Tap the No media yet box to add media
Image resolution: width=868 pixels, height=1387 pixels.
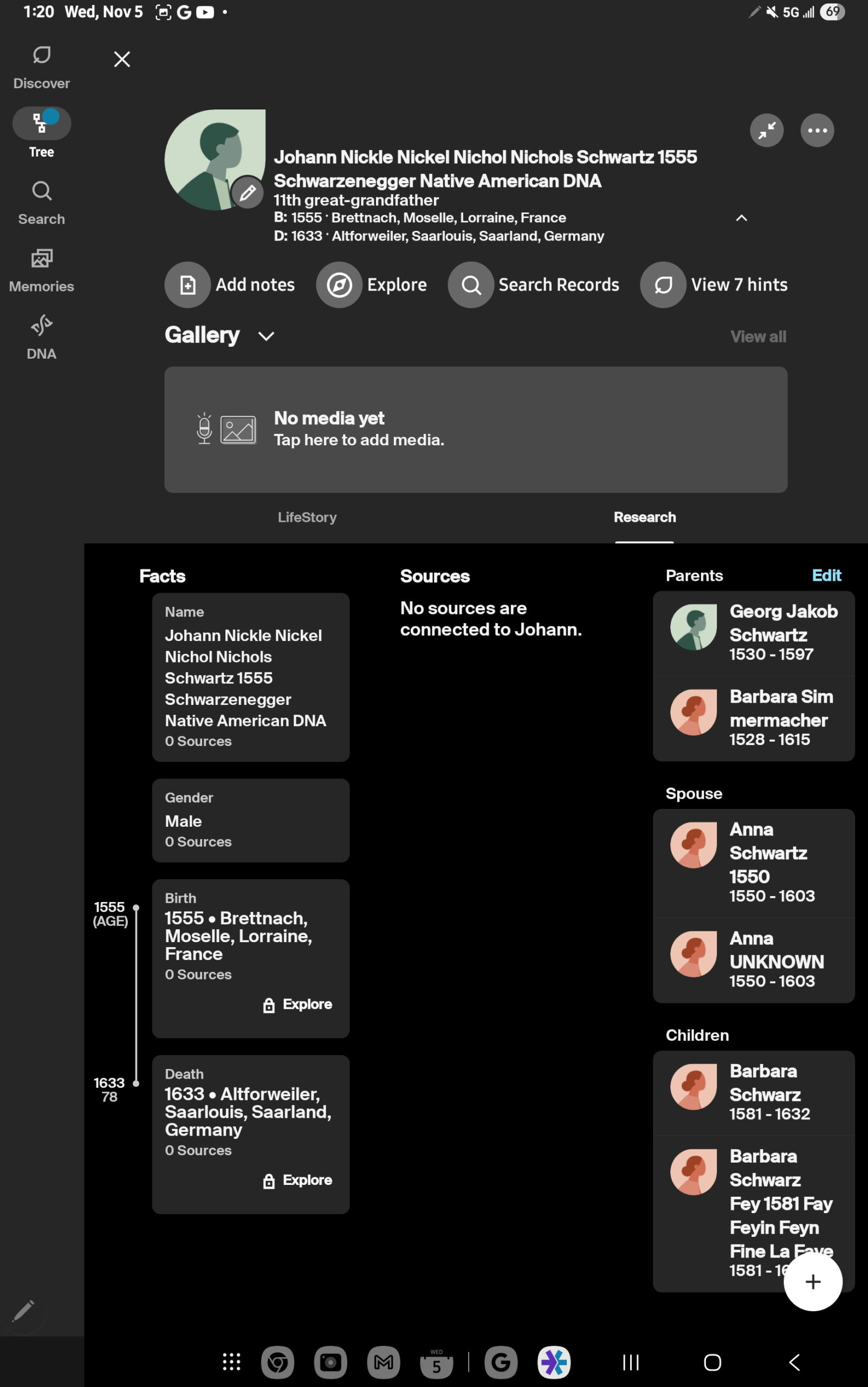[x=475, y=430]
